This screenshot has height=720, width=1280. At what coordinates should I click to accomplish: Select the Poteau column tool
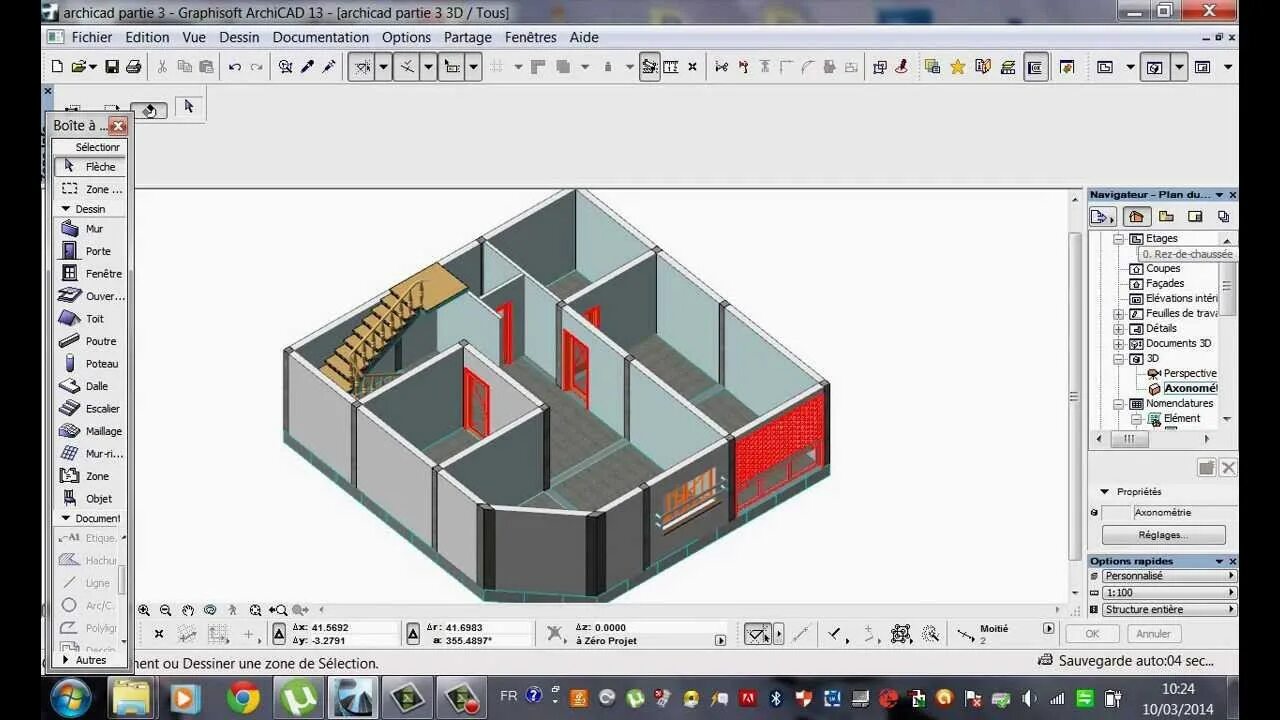(x=90, y=364)
